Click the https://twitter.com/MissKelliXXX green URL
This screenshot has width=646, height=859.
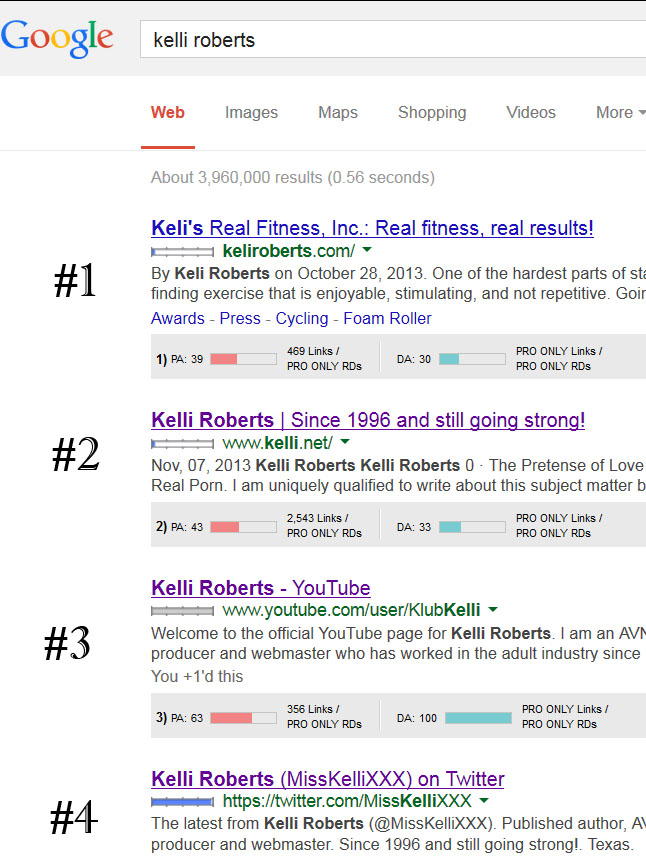pos(347,801)
